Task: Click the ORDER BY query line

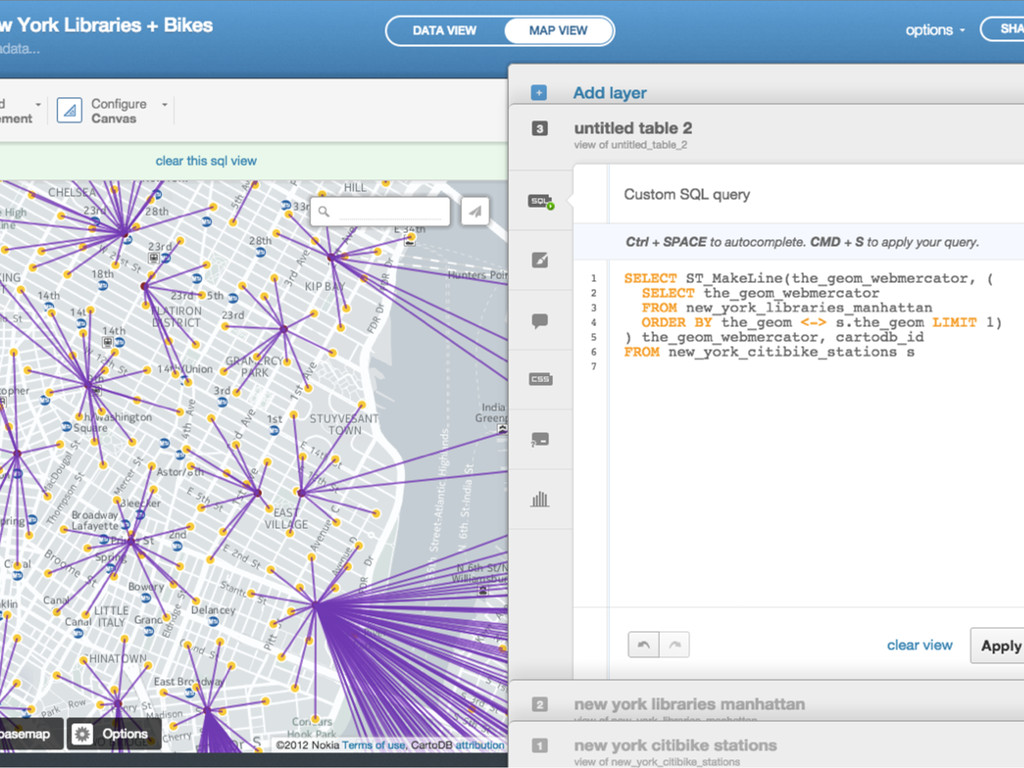Action: (x=822, y=323)
